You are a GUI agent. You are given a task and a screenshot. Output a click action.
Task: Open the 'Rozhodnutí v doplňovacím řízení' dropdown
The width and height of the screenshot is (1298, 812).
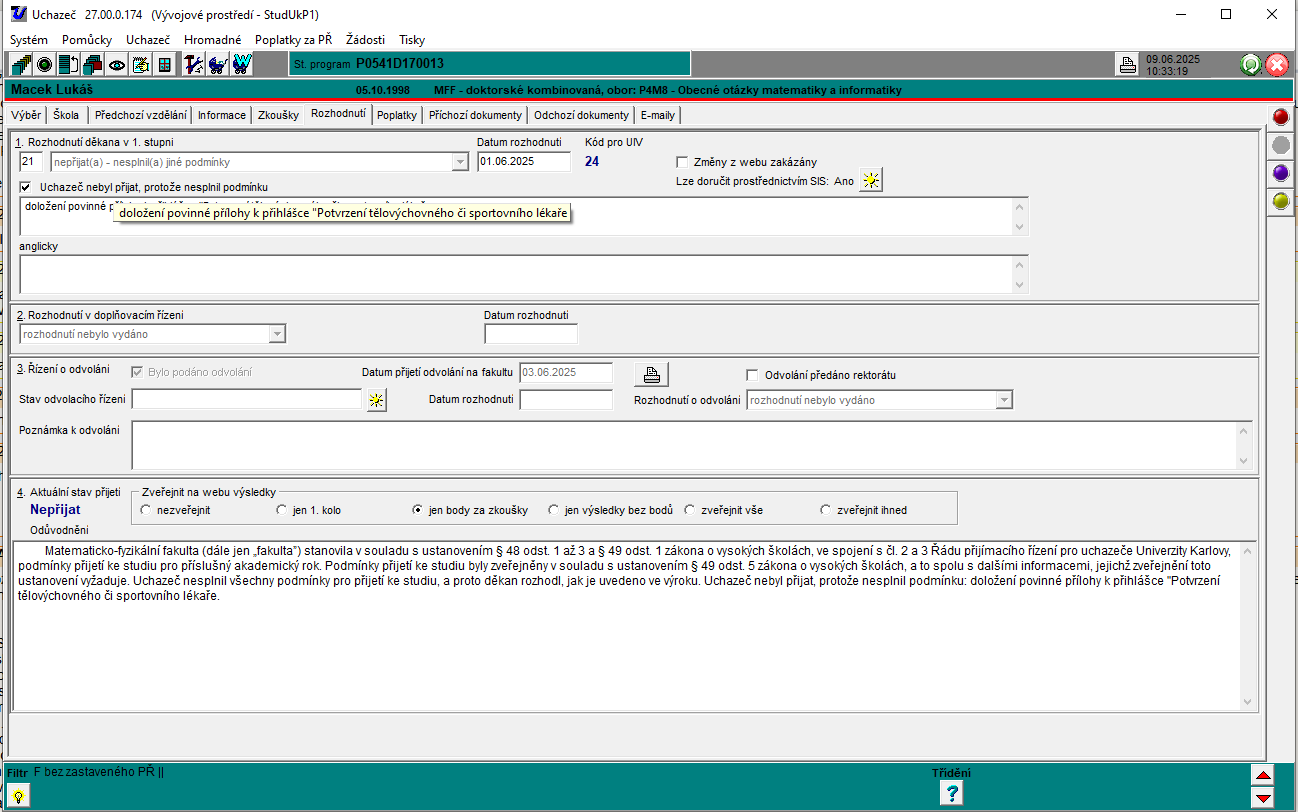click(x=277, y=334)
